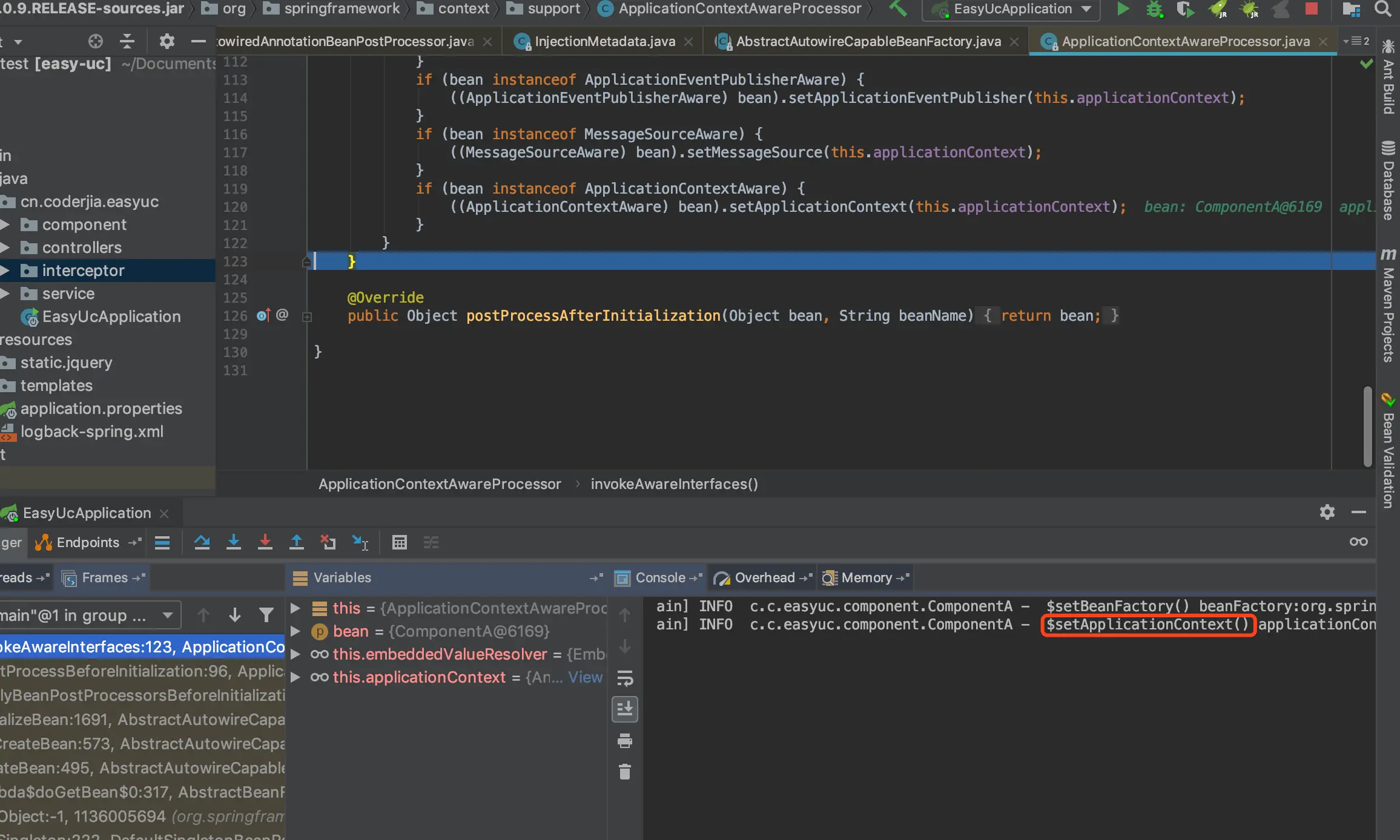This screenshot has width=1400, height=840.
Task: Click the editor vertical scrollbar thumb
Action: point(1367,426)
